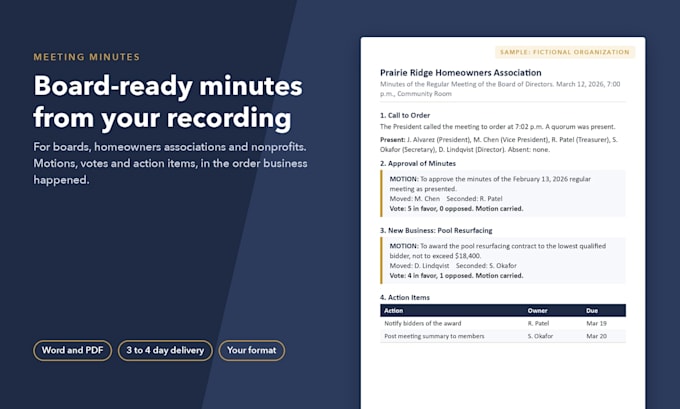The width and height of the screenshot is (680, 409).
Task: Click the "Due" column header
Action: tap(592, 311)
